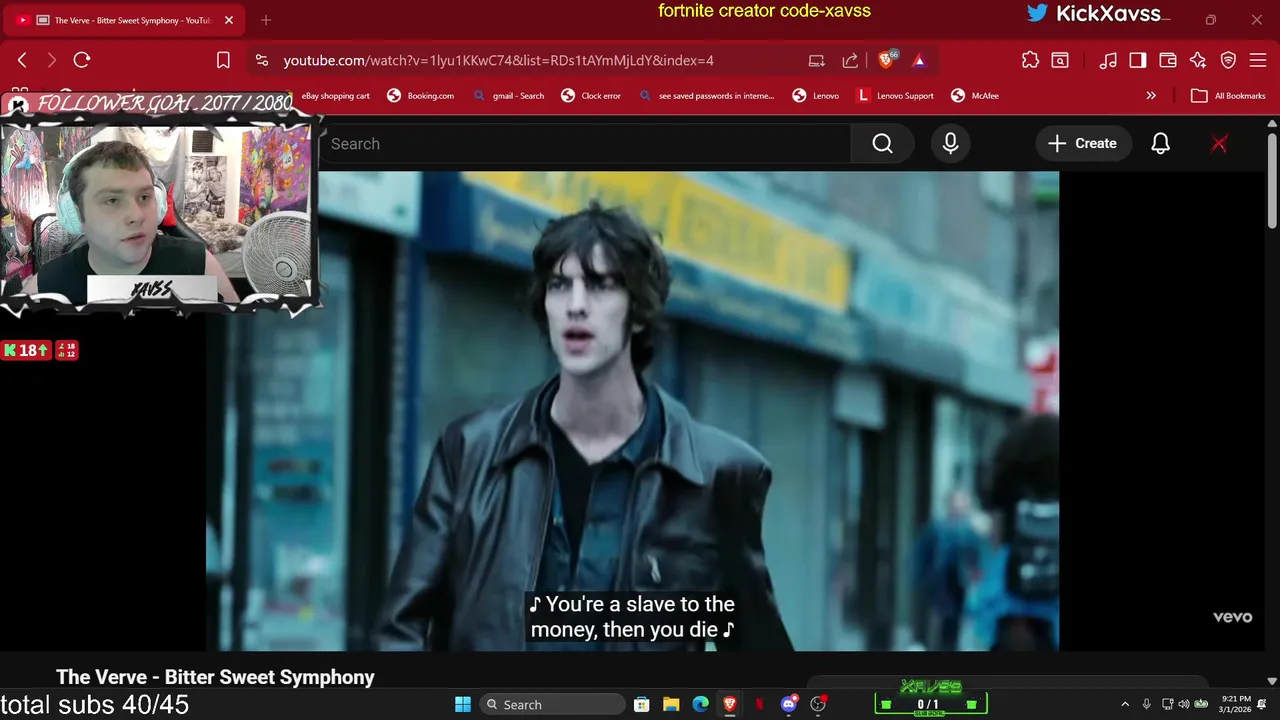Open the All Bookmarks folder
Image resolution: width=1280 pixels, height=720 pixels.
coord(1228,96)
